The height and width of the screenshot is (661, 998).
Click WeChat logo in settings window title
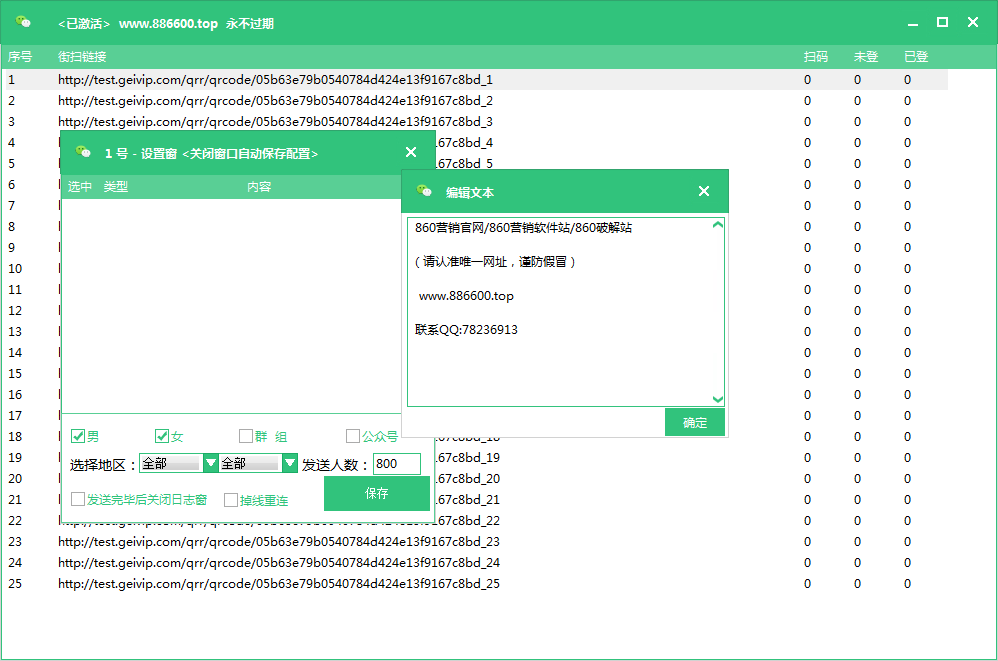(x=83, y=152)
